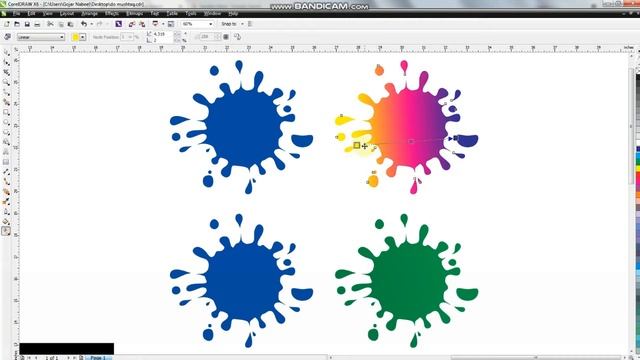
Task: Pick yellow from the right color palette
Action: pyautogui.click(x=638, y=169)
